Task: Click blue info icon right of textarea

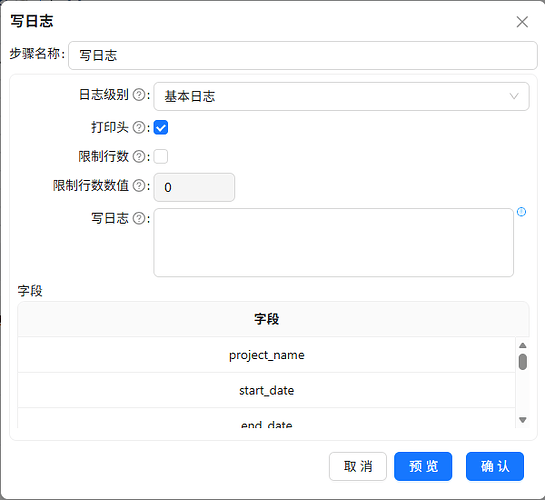Action: [x=521, y=212]
